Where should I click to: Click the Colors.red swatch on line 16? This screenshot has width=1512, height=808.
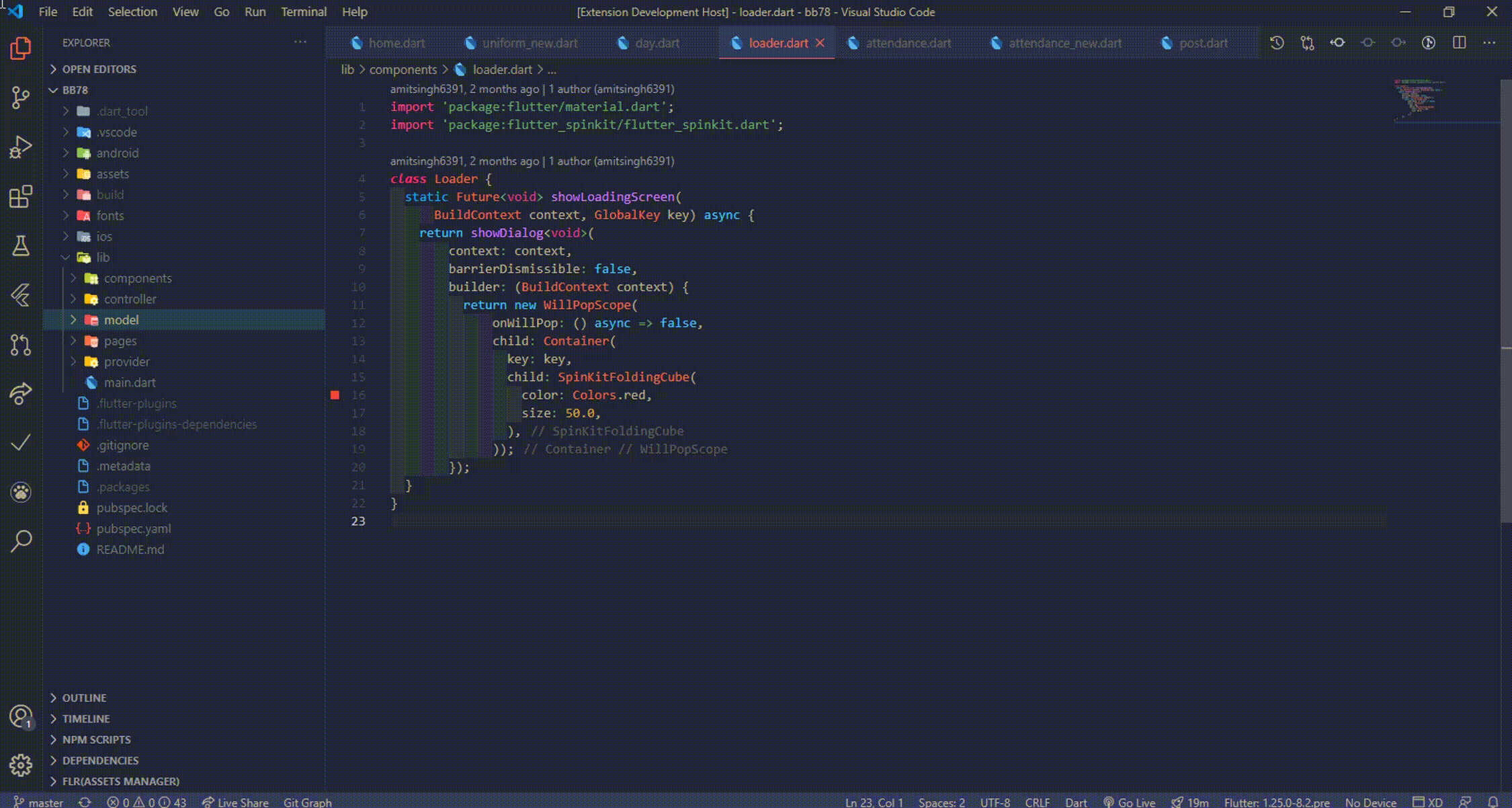click(335, 395)
